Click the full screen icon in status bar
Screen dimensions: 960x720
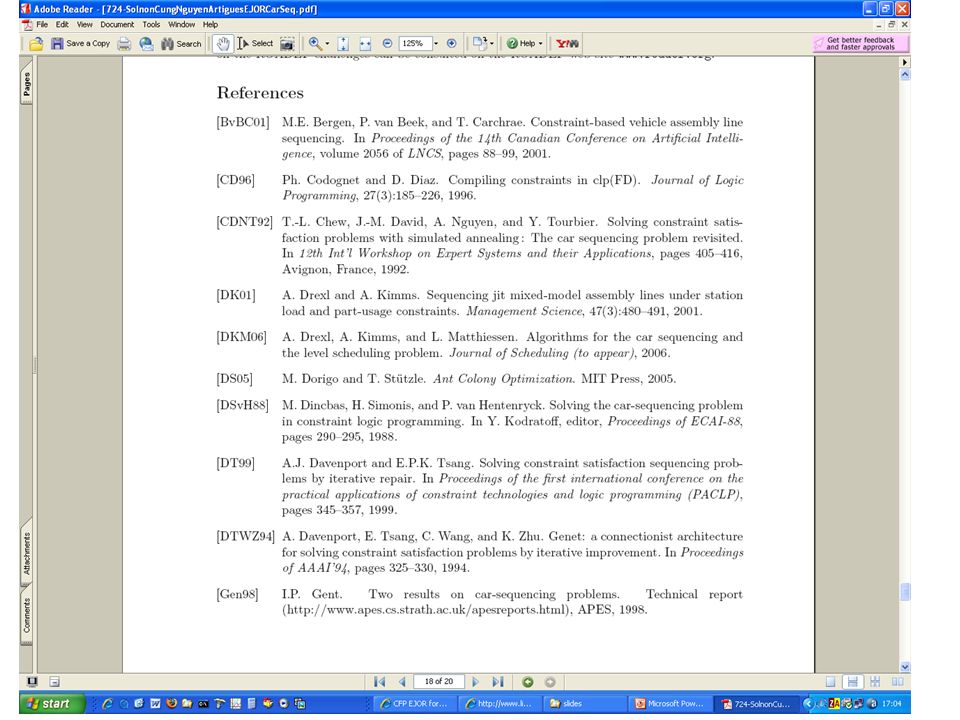(x=32, y=681)
